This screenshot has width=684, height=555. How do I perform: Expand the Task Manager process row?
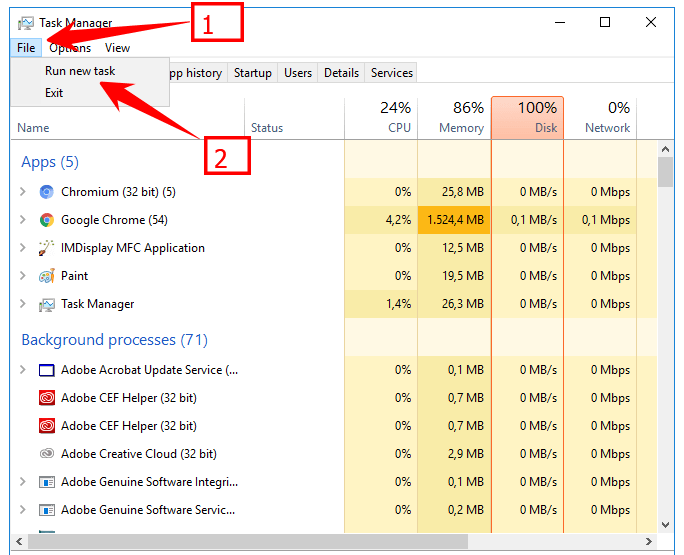click(x=23, y=303)
